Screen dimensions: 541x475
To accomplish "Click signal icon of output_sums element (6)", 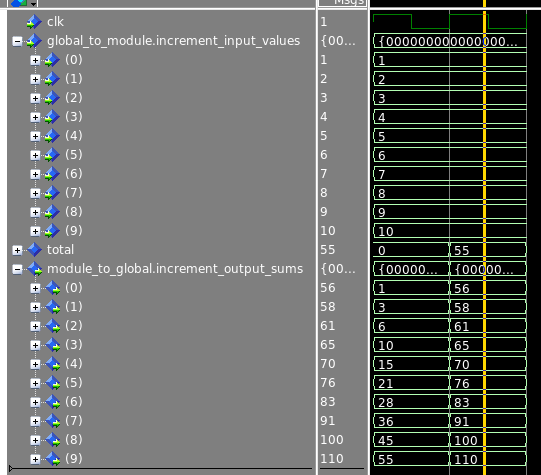I will point(52,402).
